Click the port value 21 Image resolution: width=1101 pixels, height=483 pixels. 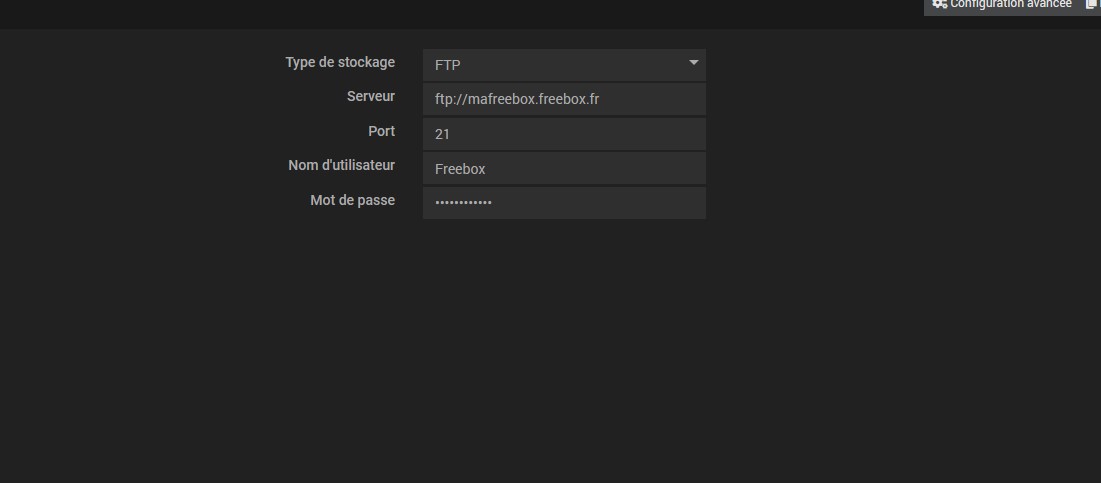(x=442, y=134)
